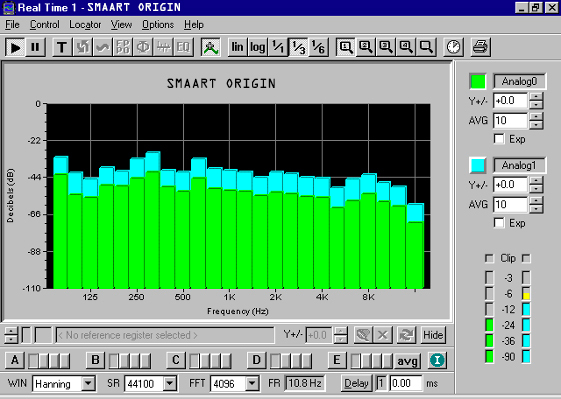The width and height of the screenshot is (561, 399).
Task: Open the Options menu
Action: click(x=158, y=25)
